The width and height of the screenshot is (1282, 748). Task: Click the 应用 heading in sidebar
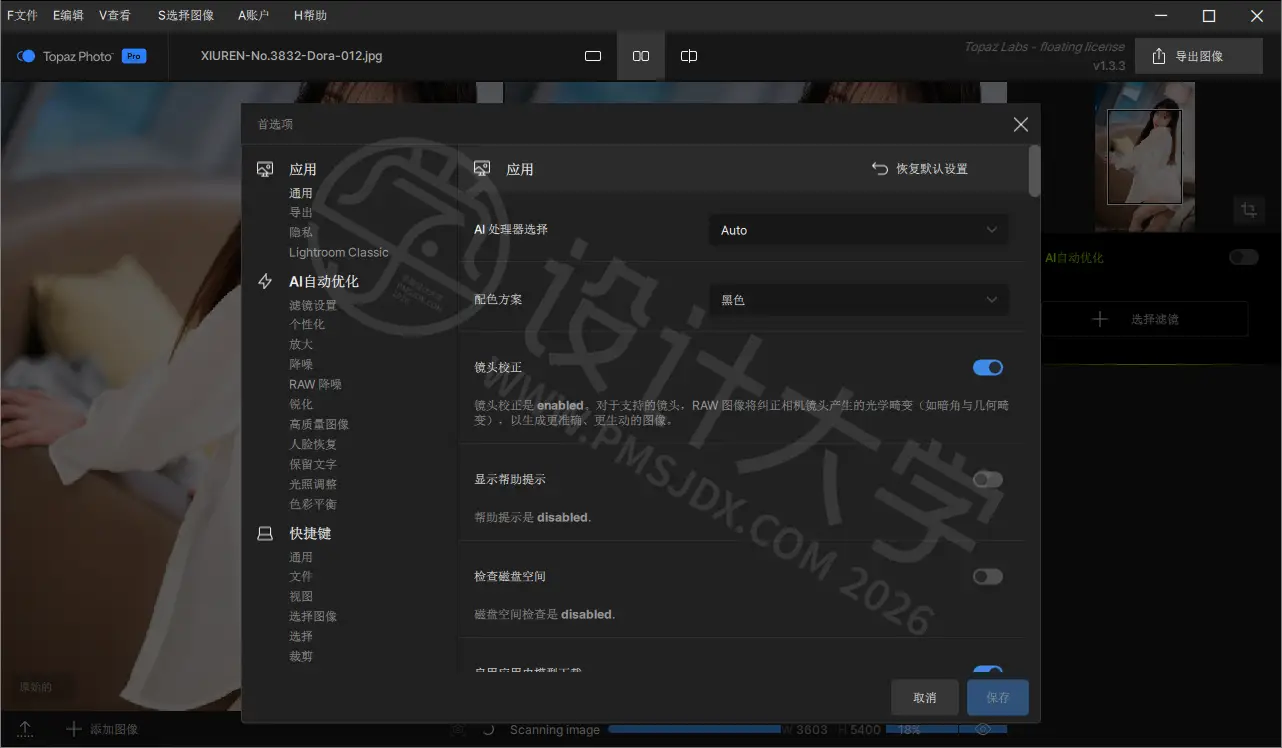[x=303, y=170]
